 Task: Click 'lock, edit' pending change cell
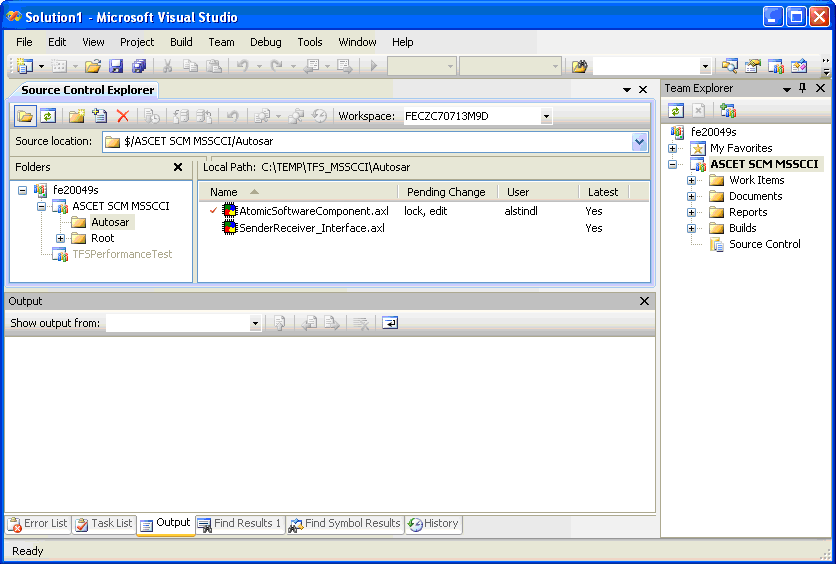425,211
